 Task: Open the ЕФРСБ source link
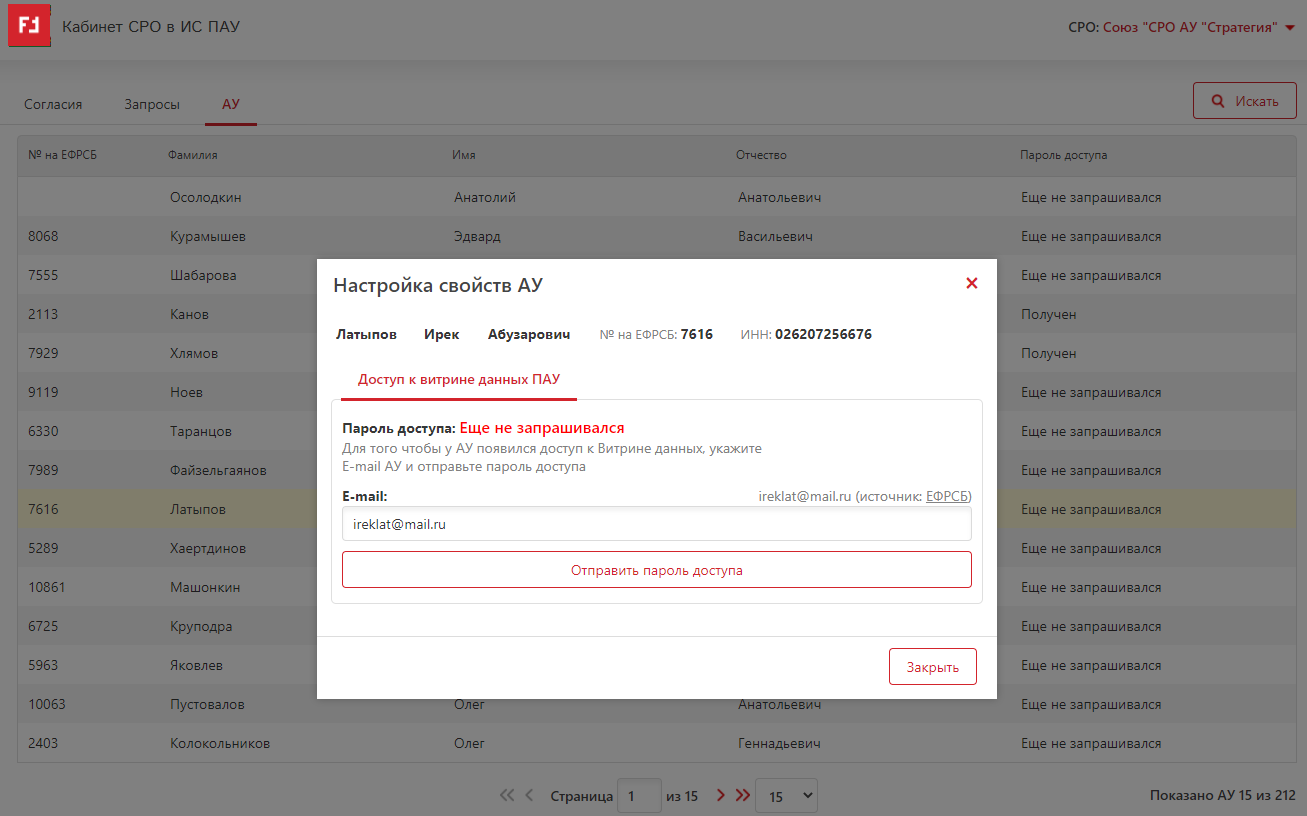pyautogui.click(x=946, y=496)
